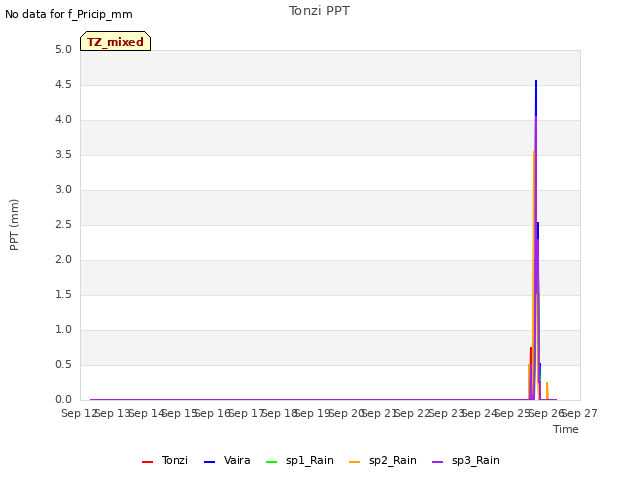This screenshot has width=640, height=480.
Task: Click the 'No data for f_Pricip_mm' message
Action: pos(69,14)
